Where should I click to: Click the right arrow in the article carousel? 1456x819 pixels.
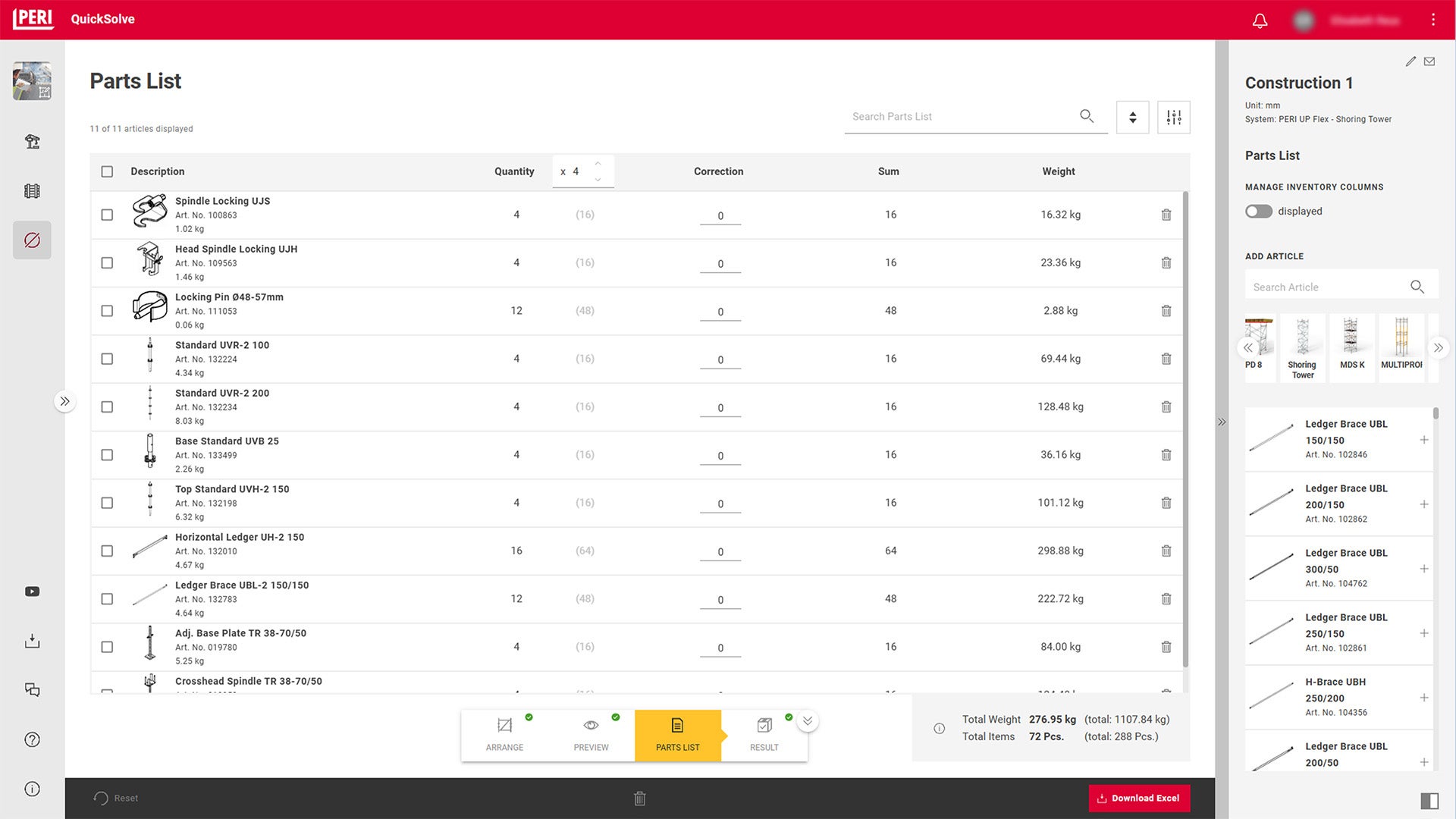pos(1439,347)
